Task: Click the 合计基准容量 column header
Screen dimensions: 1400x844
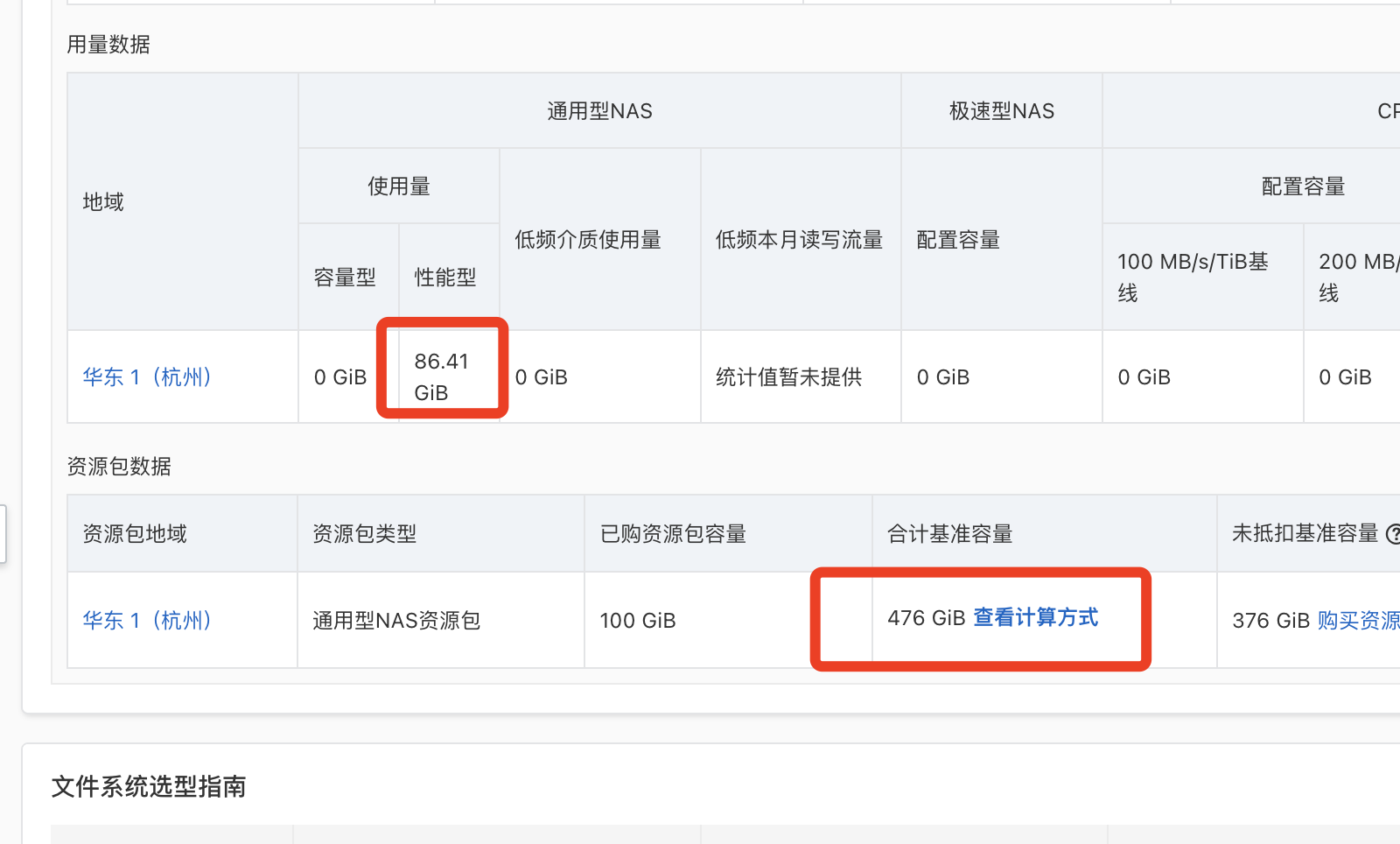Action: point(950,534)
